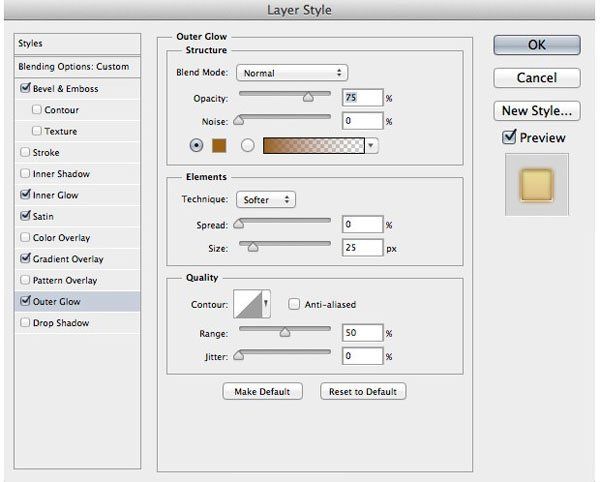Click Make Default button
The height and width of the screenshot is (482, 600).
coord(262,391)
